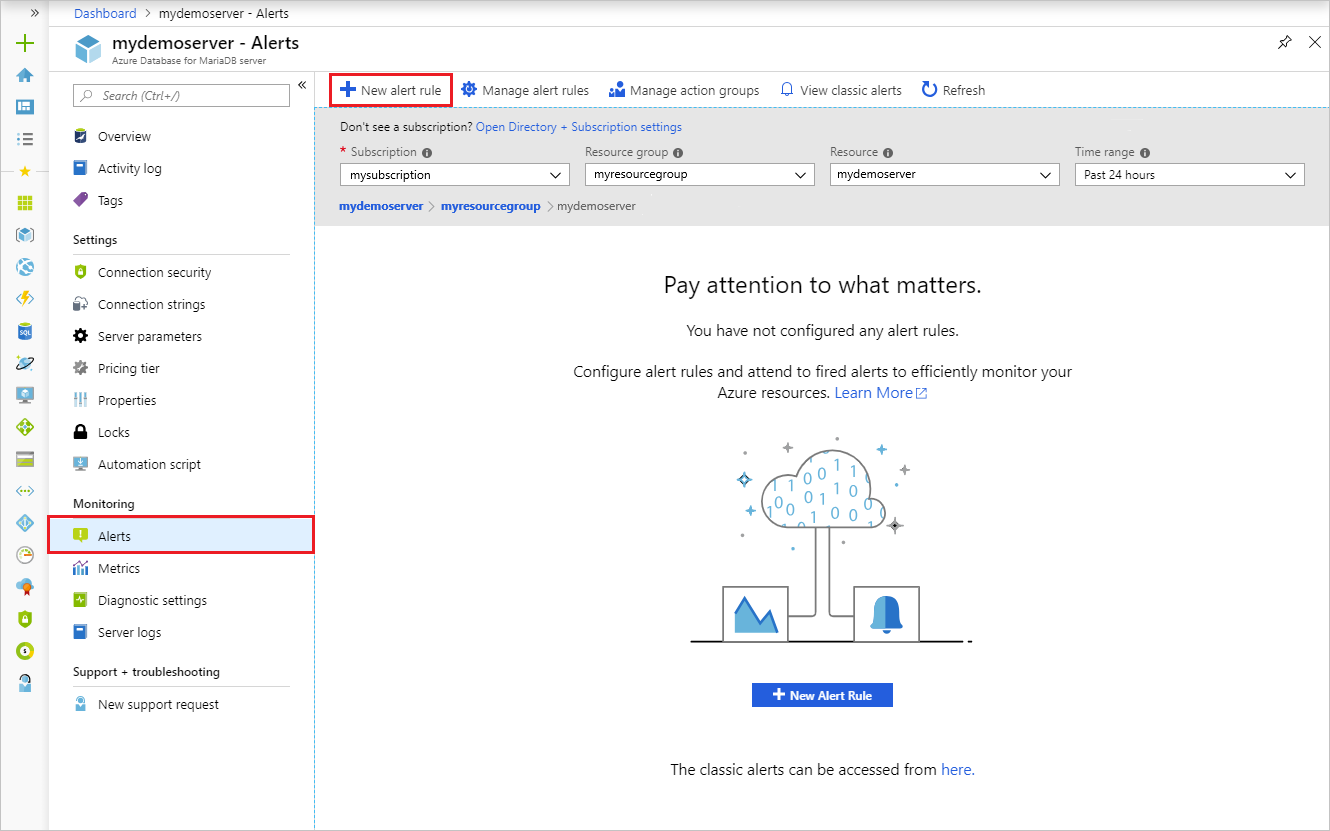The image size is (1330, 831).
Task: Select Alerts under Monitoring
Action: tap(181, 536)
